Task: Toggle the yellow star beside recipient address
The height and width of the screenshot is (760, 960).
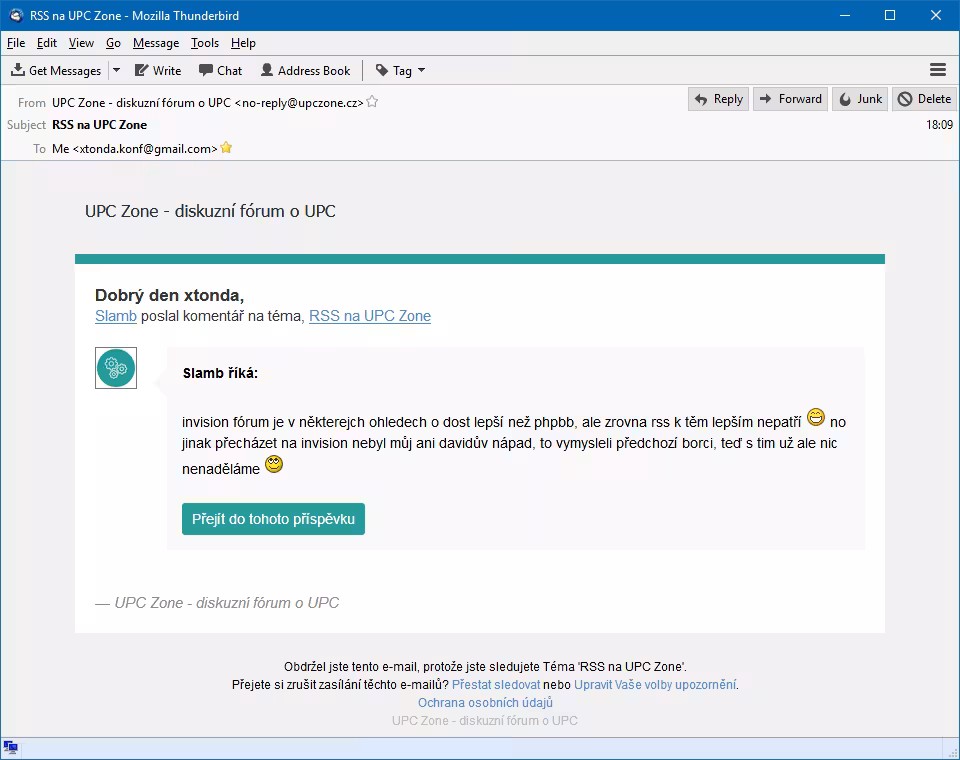Action: [x=226, y=148]
